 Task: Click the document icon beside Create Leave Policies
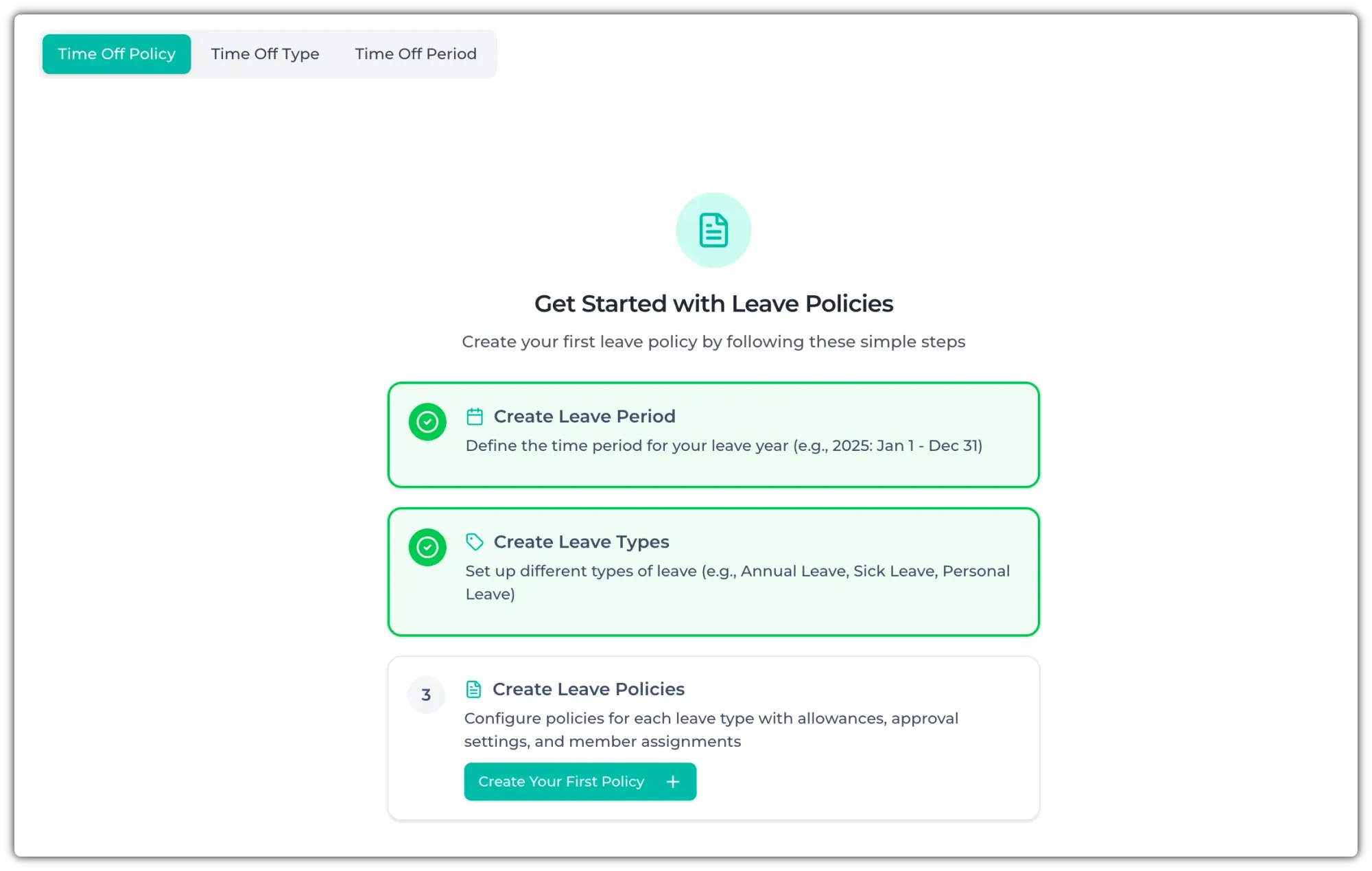473,689
